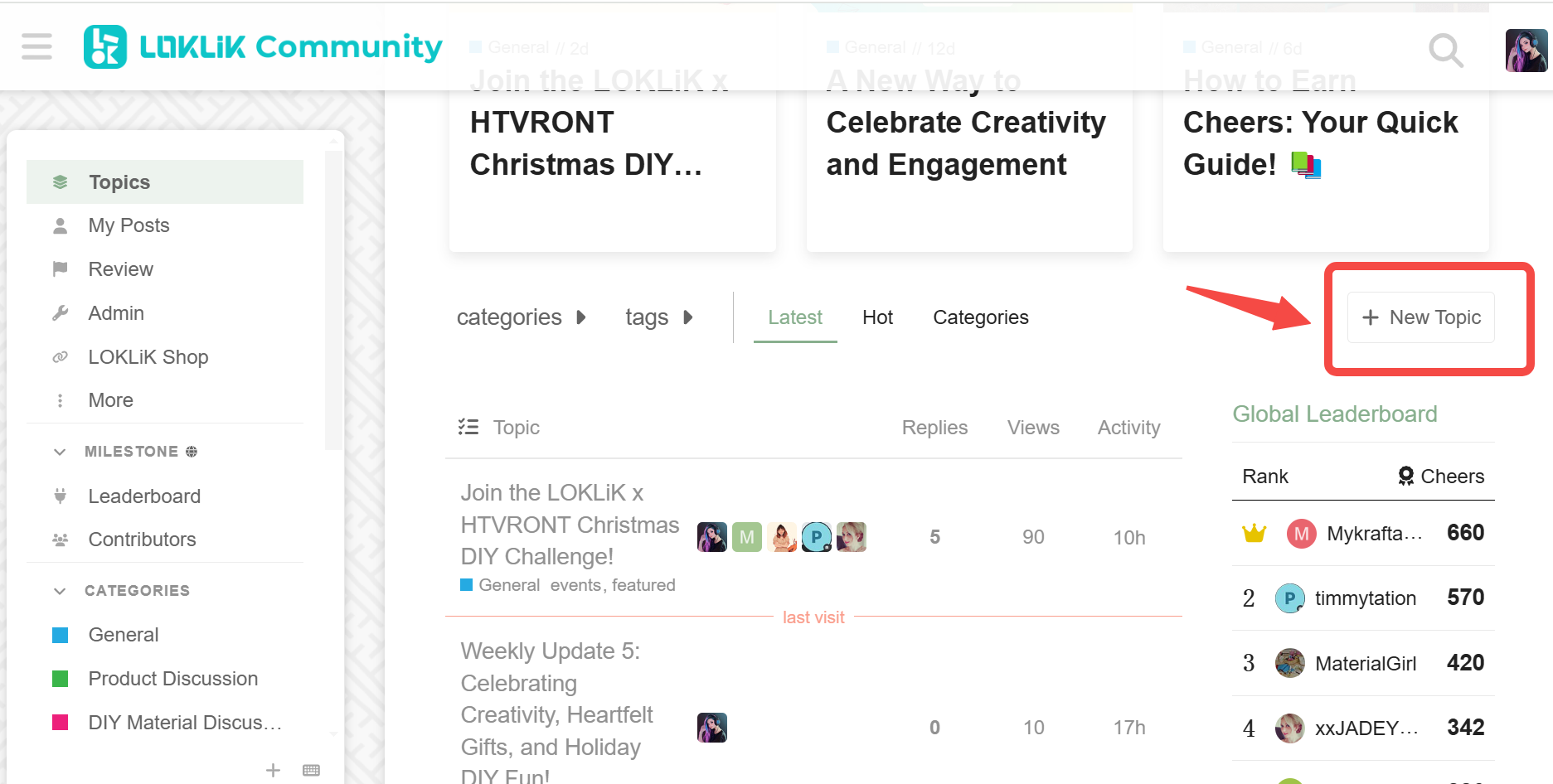Open the Join the LOKLiK x HTVRONT topic
Viewport: 1553px width, 784px height.
coord(570,525)
